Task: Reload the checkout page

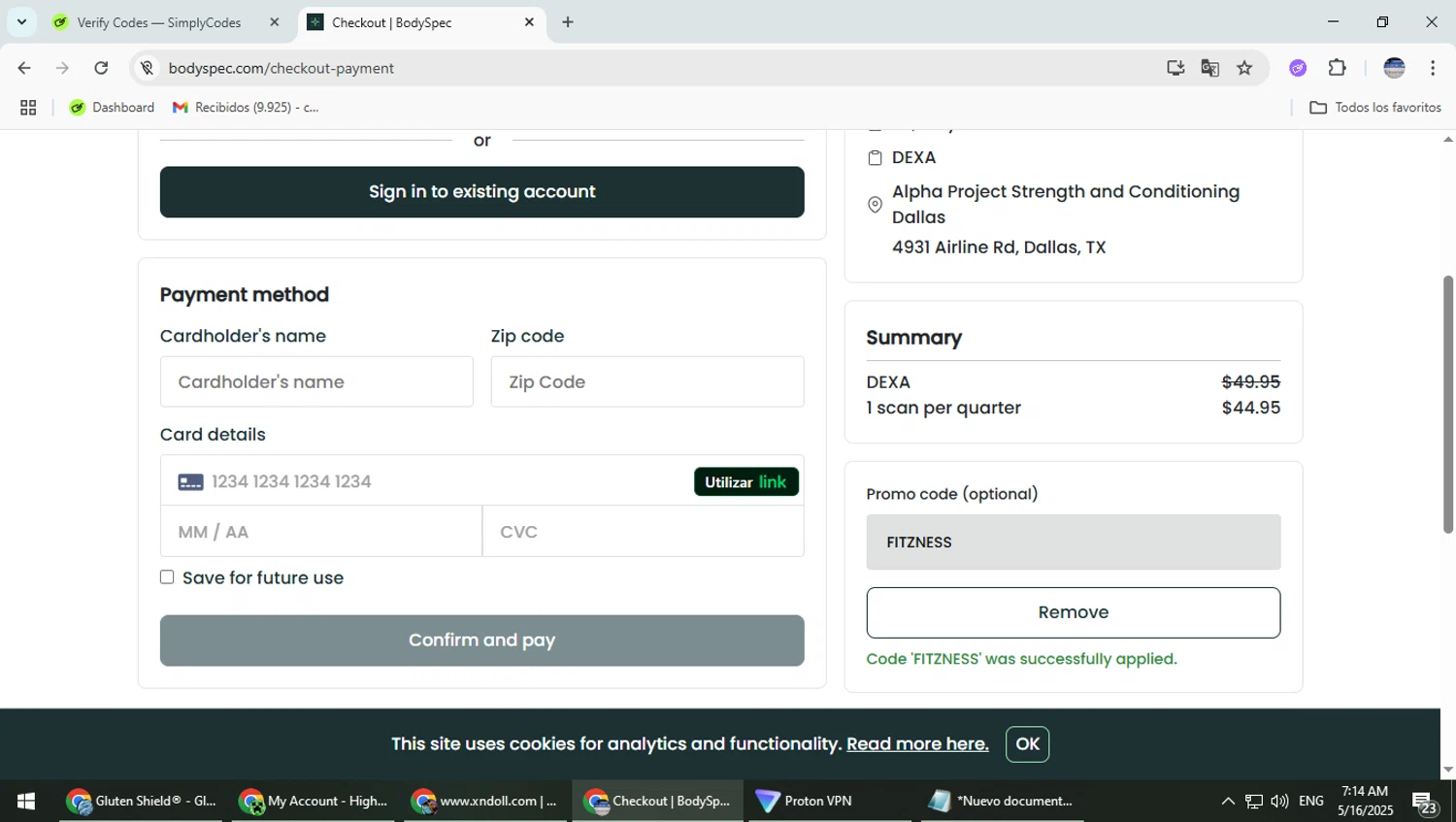Action: 101,68
